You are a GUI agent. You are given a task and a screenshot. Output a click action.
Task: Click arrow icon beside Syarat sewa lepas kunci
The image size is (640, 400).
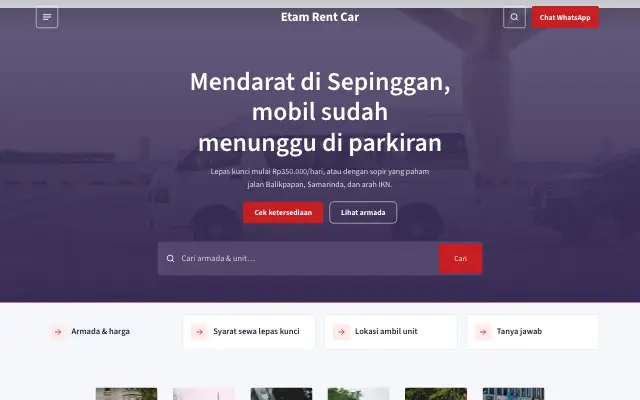[x=200, y=332]
